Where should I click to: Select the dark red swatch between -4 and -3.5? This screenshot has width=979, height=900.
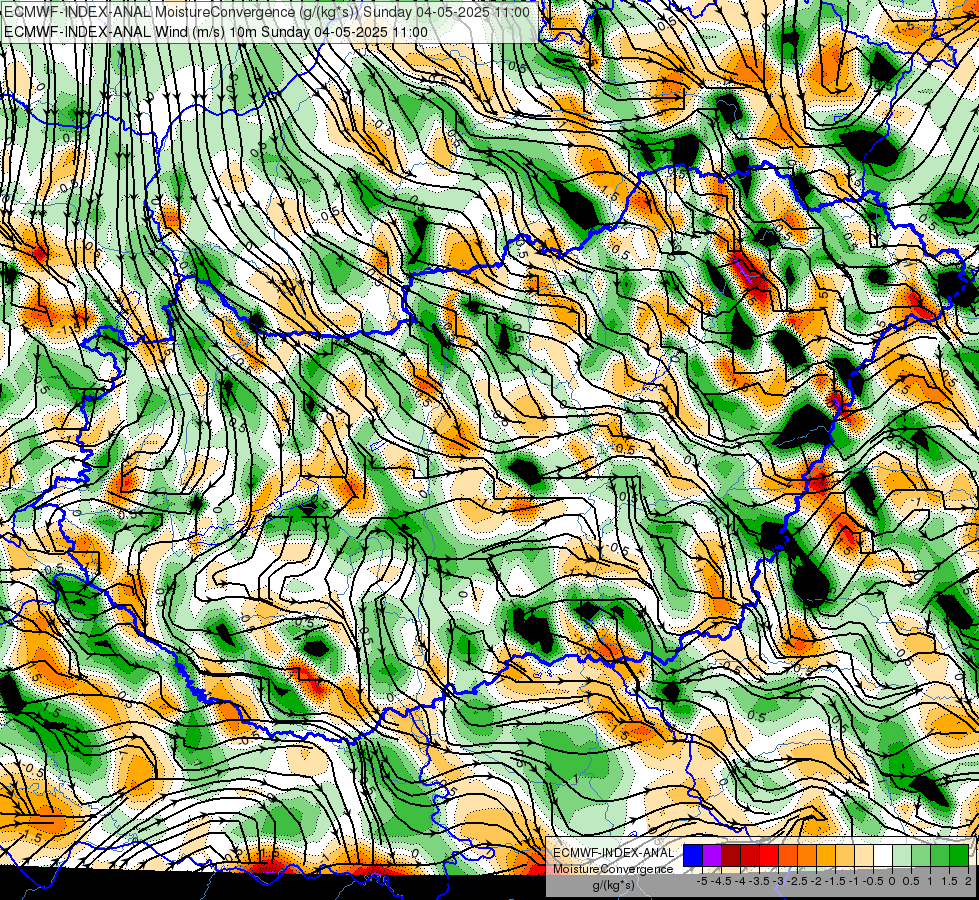click(x=750, y=856)
